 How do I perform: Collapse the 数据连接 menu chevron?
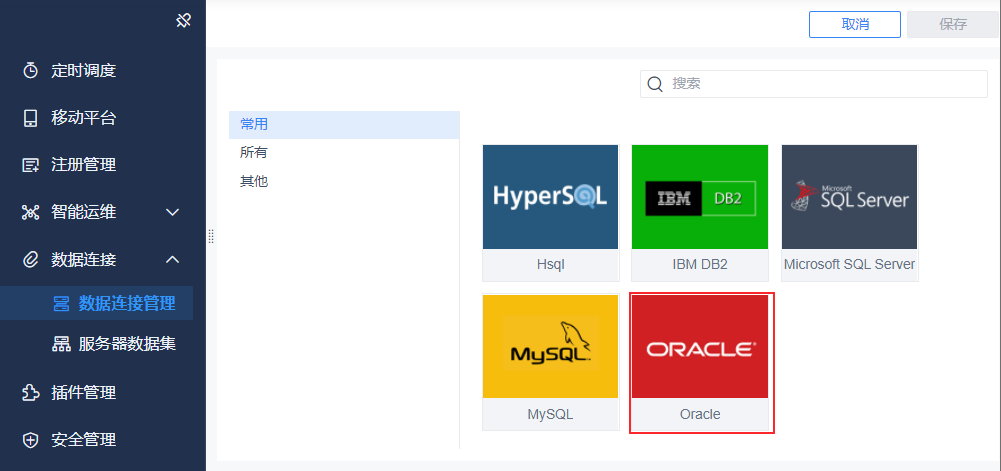point(172,260)
